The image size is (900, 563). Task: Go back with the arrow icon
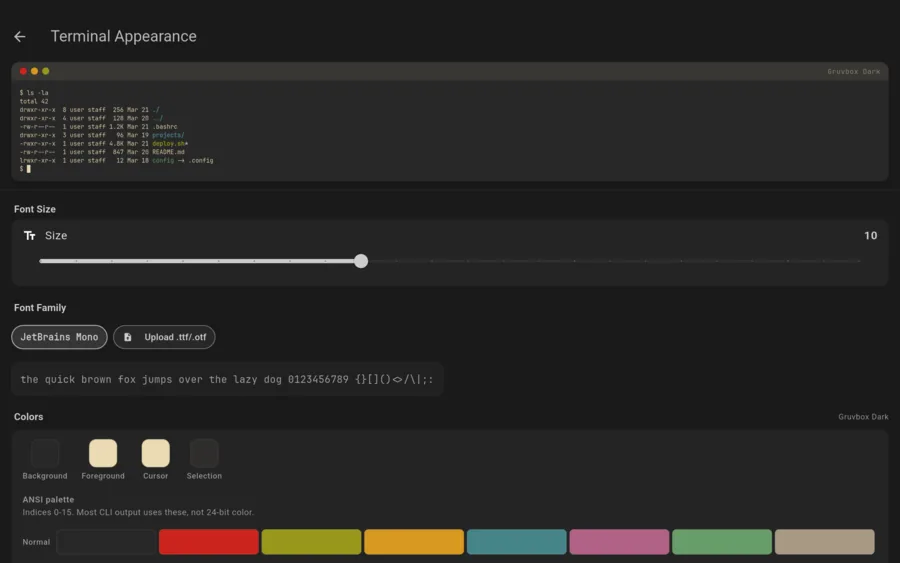point(20,37)
